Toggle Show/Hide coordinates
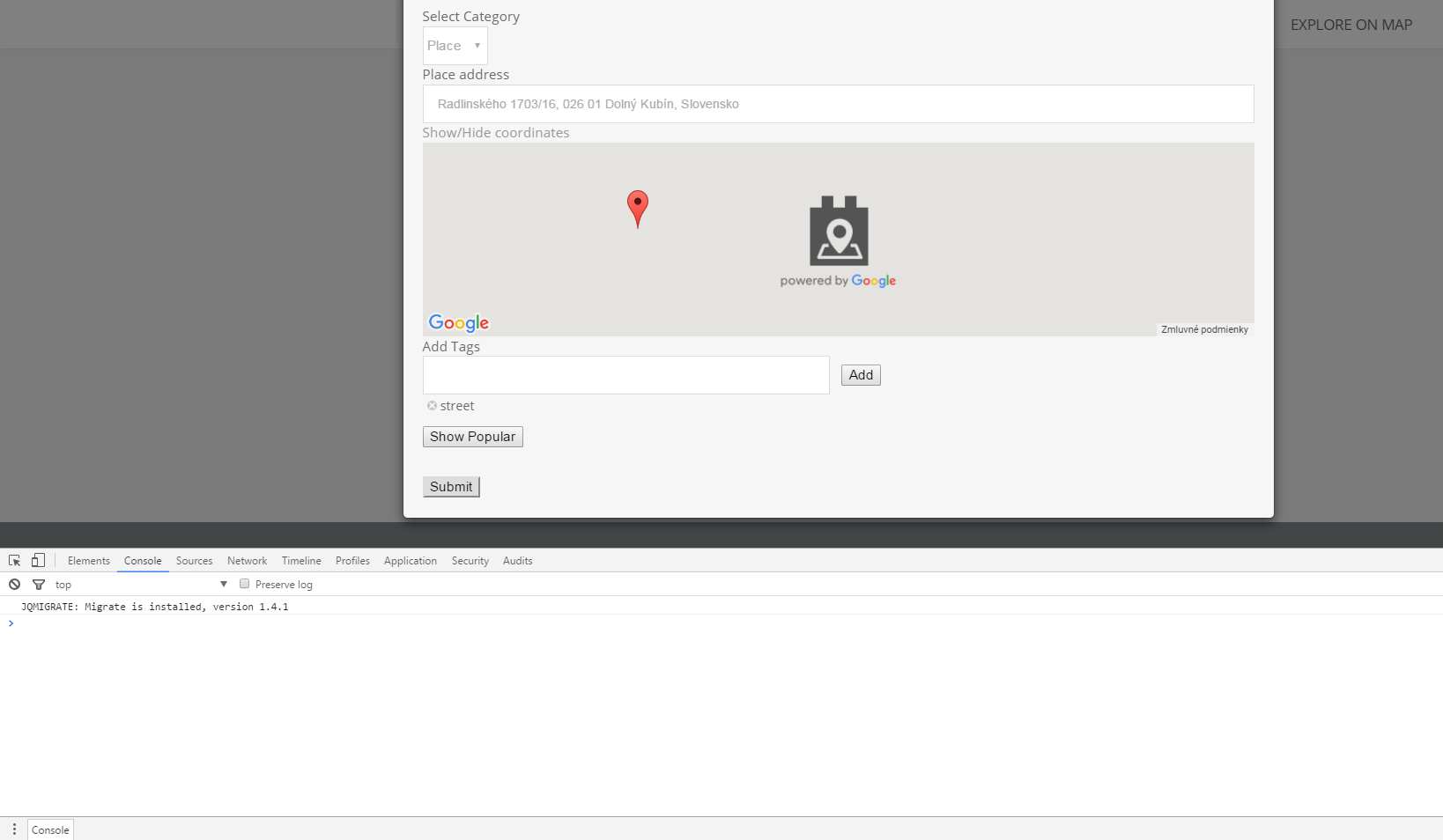The height and width of the screenshot is (840, 1443). [x=495, y=133]
